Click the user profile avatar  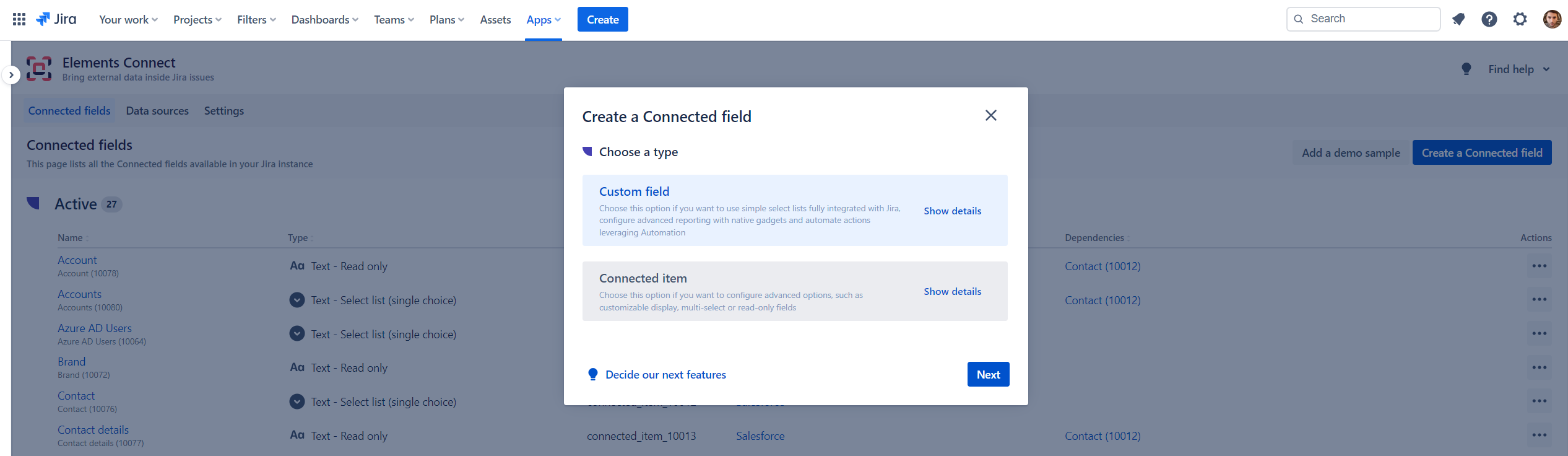coord(1552,19)
